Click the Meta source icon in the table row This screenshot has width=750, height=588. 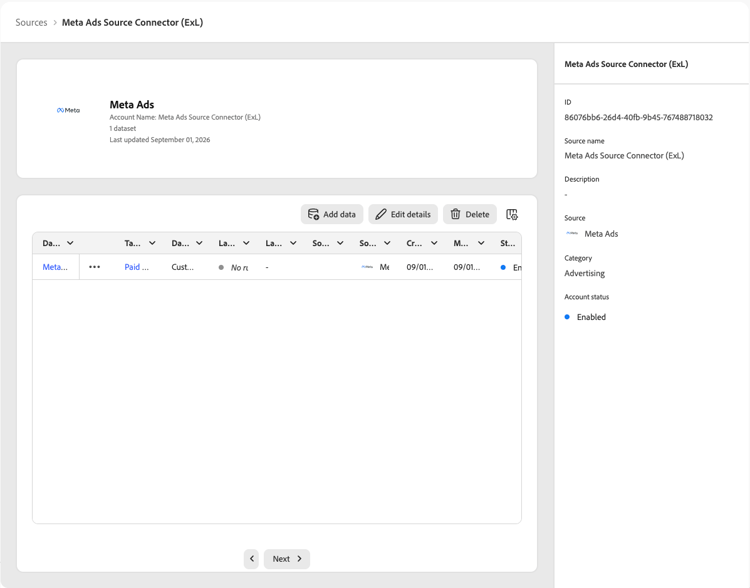coord(367,267)
